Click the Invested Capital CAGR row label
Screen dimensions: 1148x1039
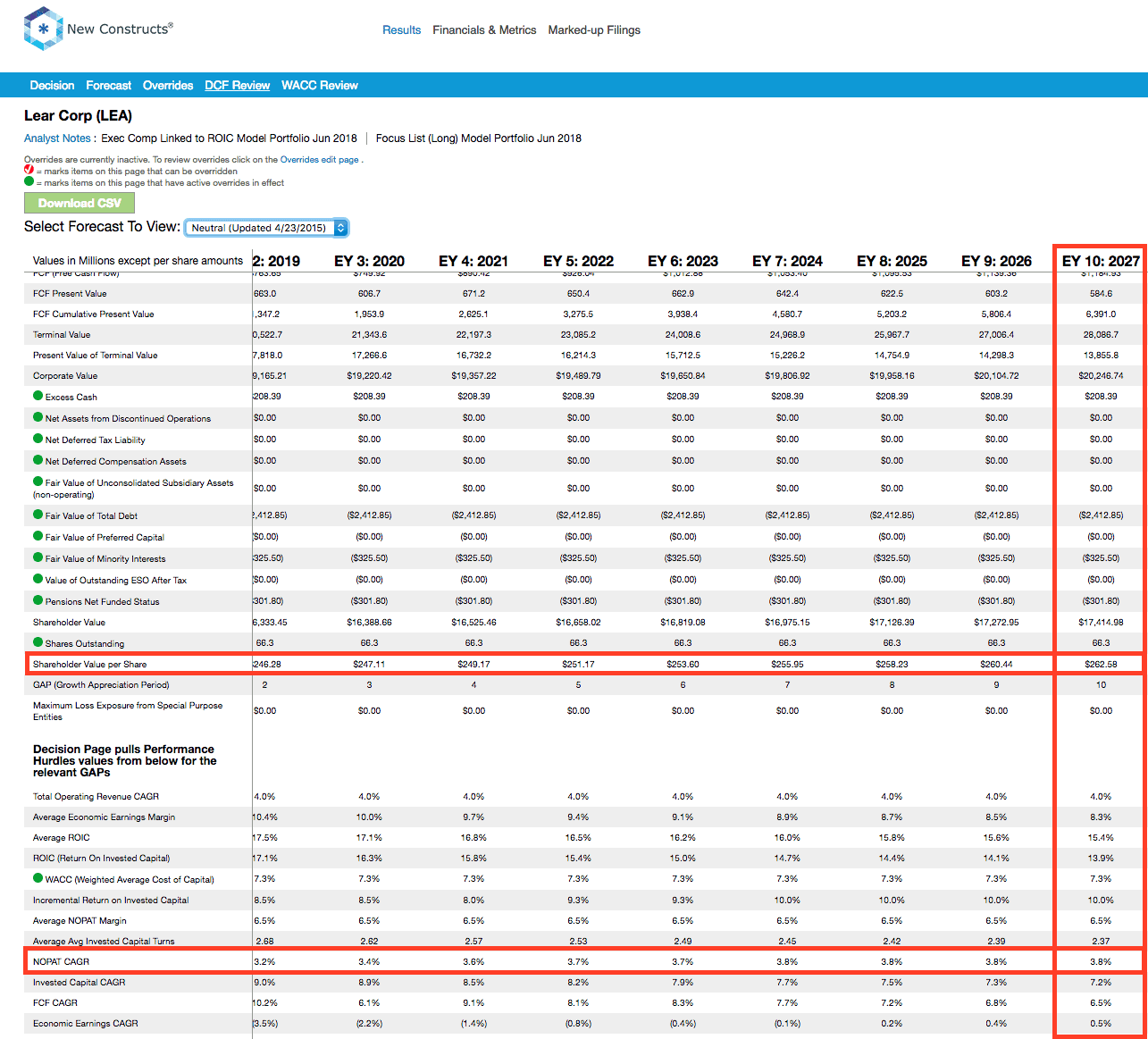[79, 983]
